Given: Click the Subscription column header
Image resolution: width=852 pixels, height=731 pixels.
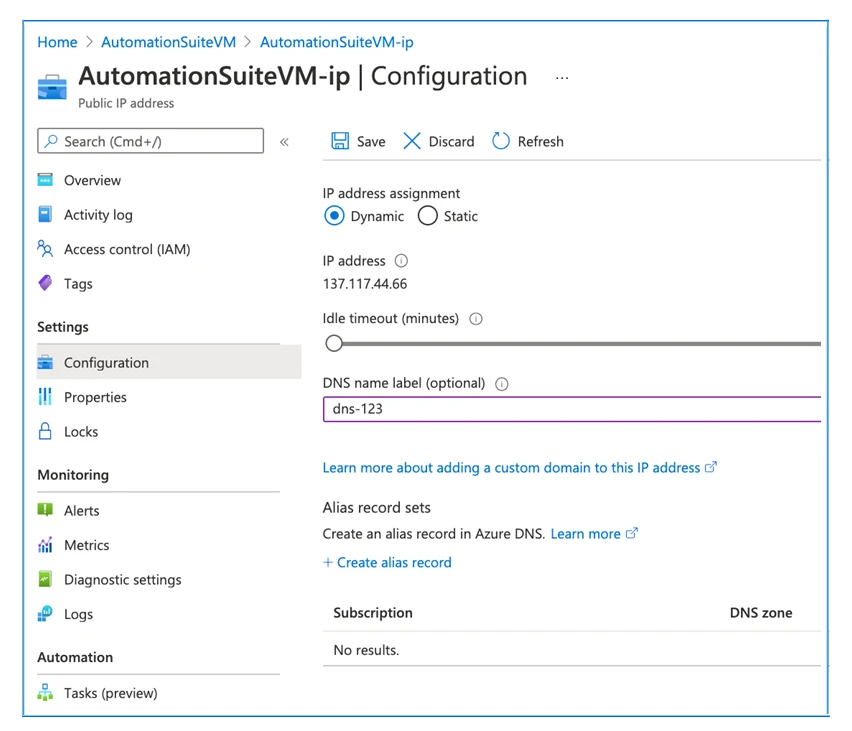Looking at the screenshot, I should click(x=373, y=613).
